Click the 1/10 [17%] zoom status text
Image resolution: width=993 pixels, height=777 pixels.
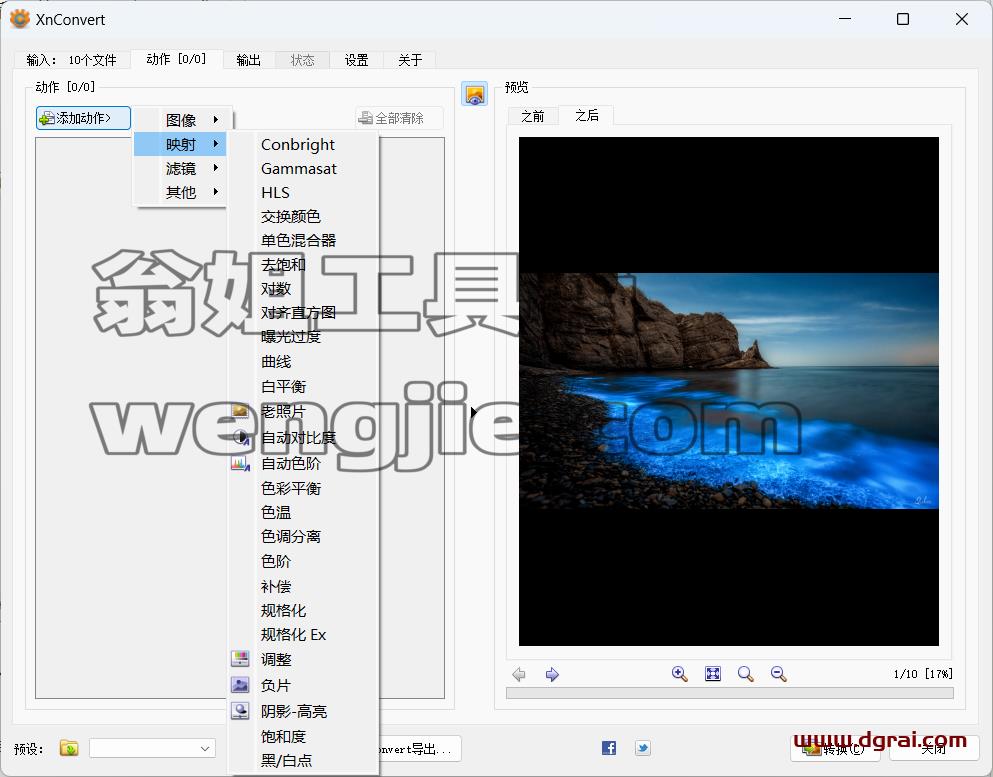pos(923,674)
